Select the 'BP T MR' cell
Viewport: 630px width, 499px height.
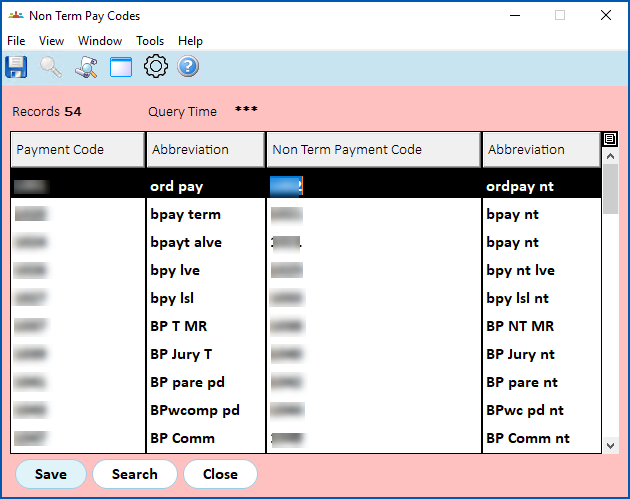(206, 326)
